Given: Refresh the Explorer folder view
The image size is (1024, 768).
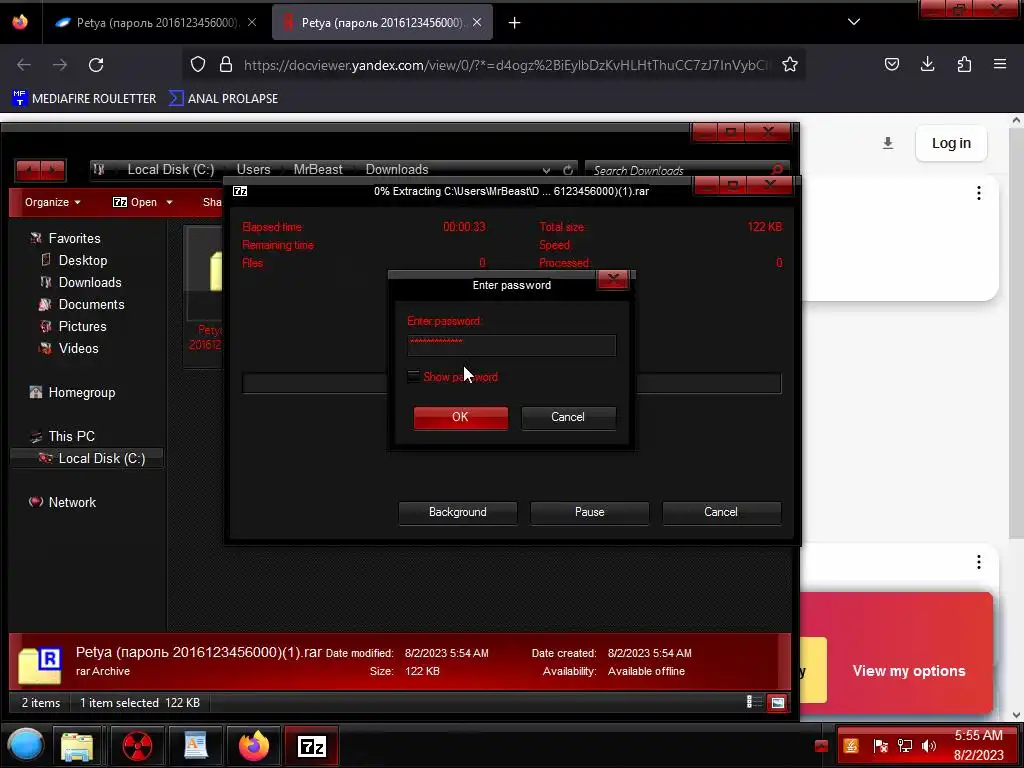Looking at the screenshot, I should tap(568, 170).
